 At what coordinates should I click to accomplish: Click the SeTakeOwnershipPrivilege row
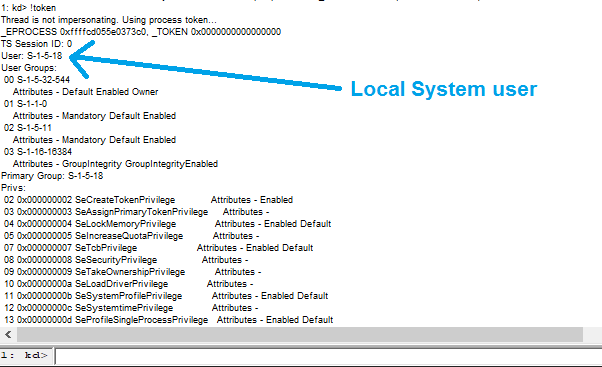click(x=132, y=272)
